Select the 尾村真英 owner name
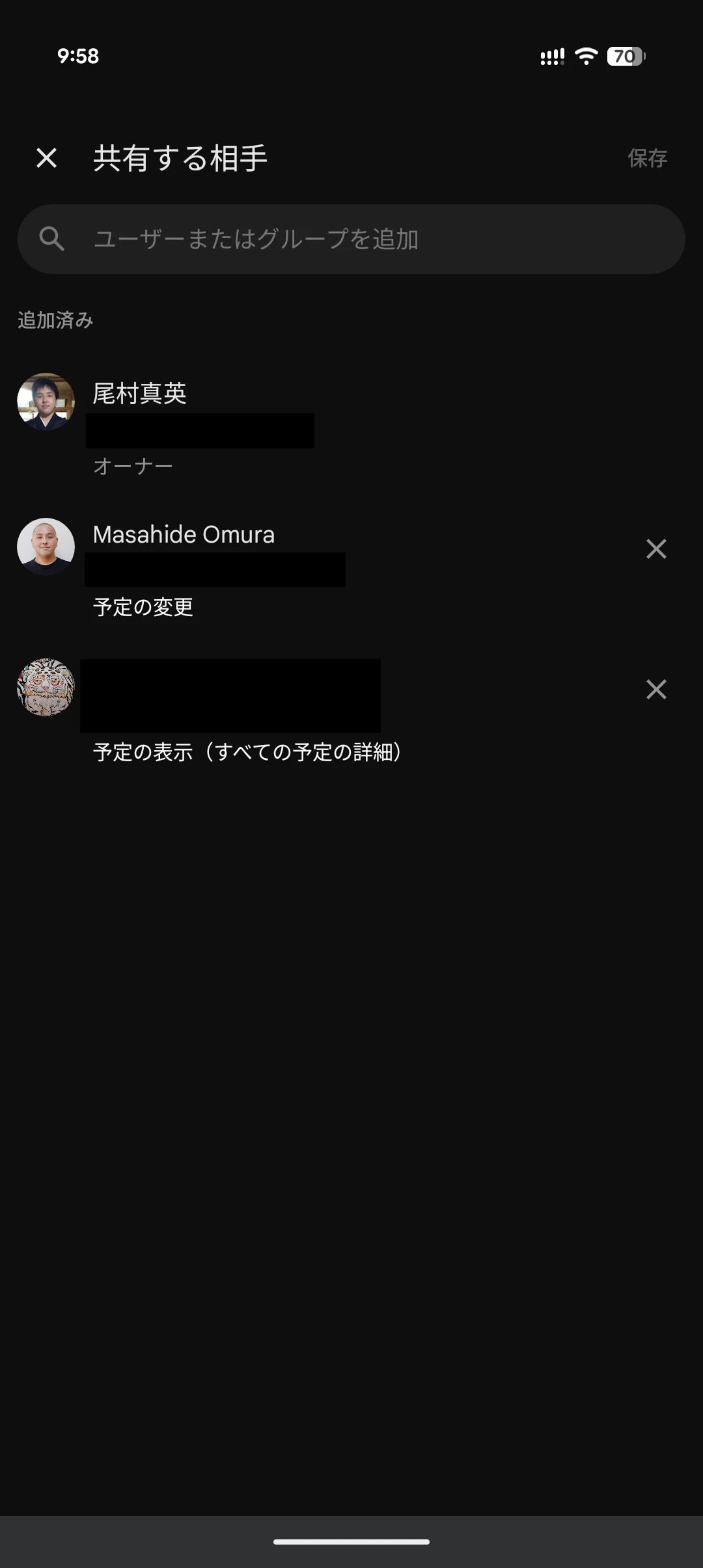This screenshot has height=1568, width=703. coord(139,393)
